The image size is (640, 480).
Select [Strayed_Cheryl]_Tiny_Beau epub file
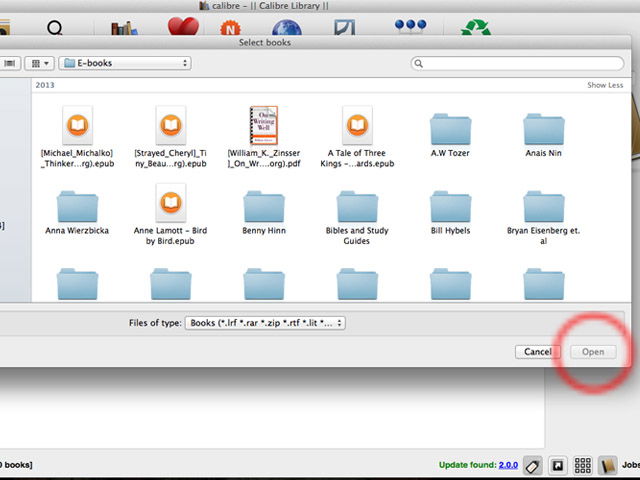(171, 137)
